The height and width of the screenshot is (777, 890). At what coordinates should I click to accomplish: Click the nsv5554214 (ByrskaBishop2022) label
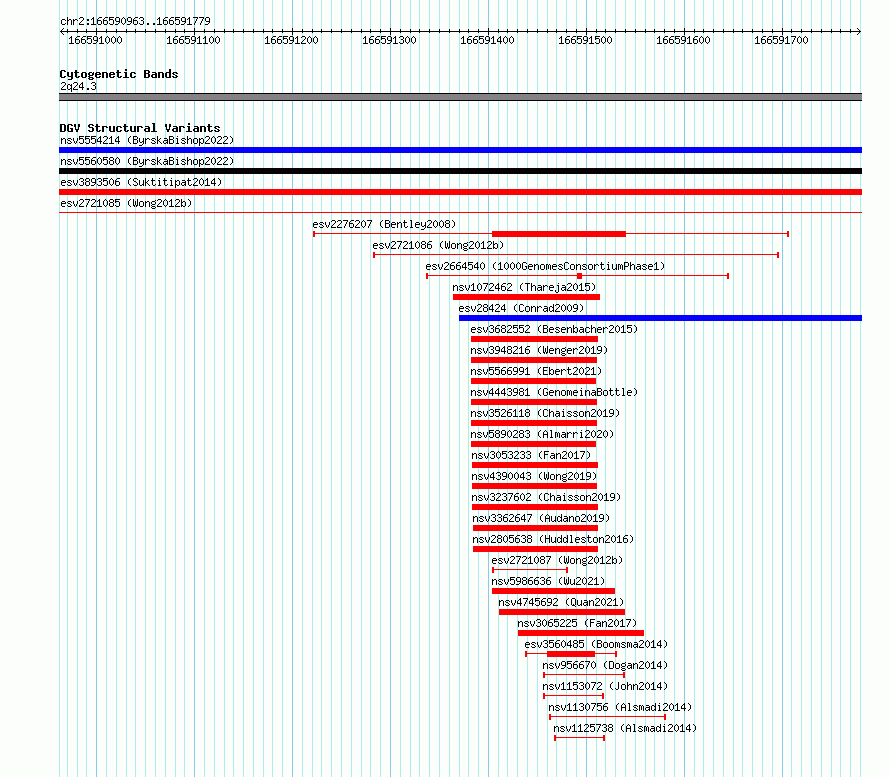tap(147, 140)
